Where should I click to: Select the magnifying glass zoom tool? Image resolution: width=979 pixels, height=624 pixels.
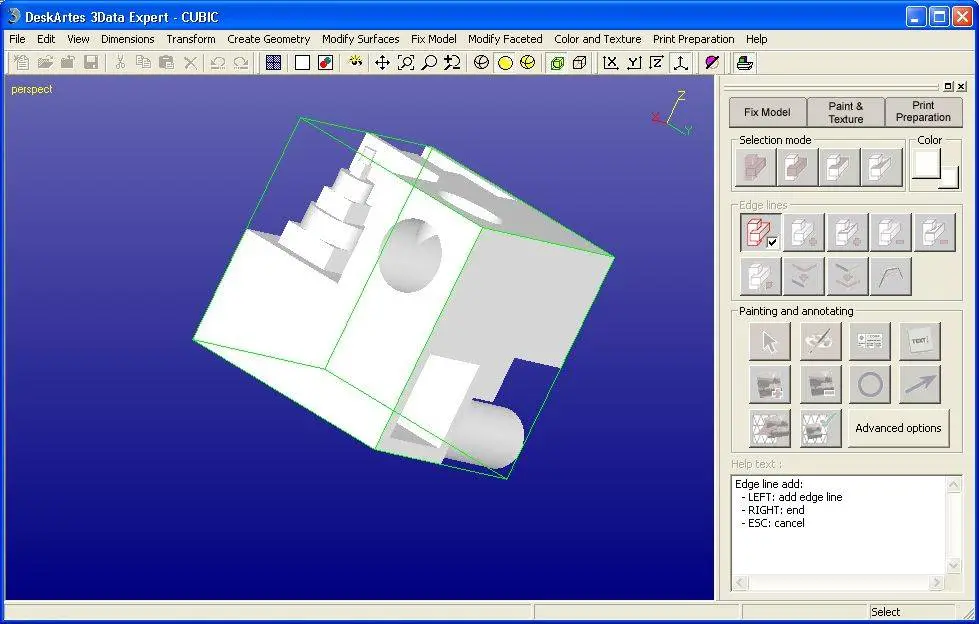coord(429,62)
